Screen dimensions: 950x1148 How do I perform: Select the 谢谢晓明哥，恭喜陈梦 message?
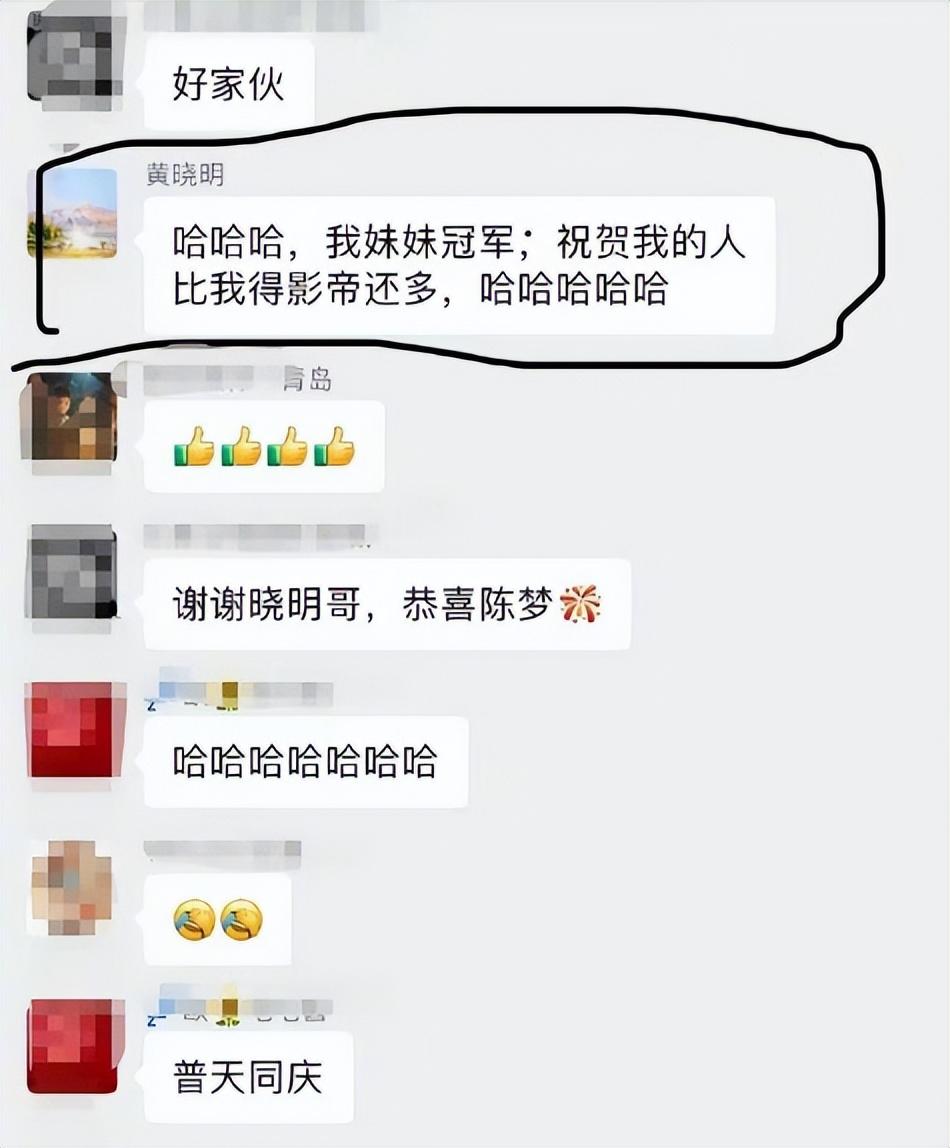click(387, 604)
